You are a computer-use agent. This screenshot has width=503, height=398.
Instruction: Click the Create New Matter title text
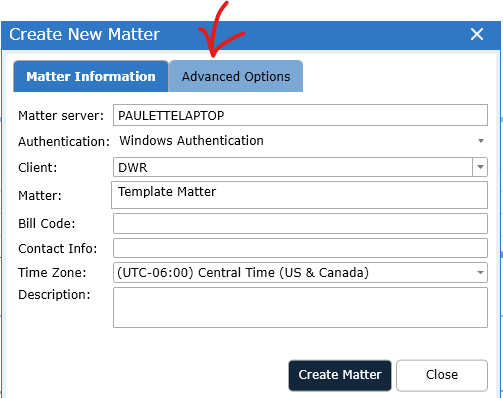click(84, 34)
